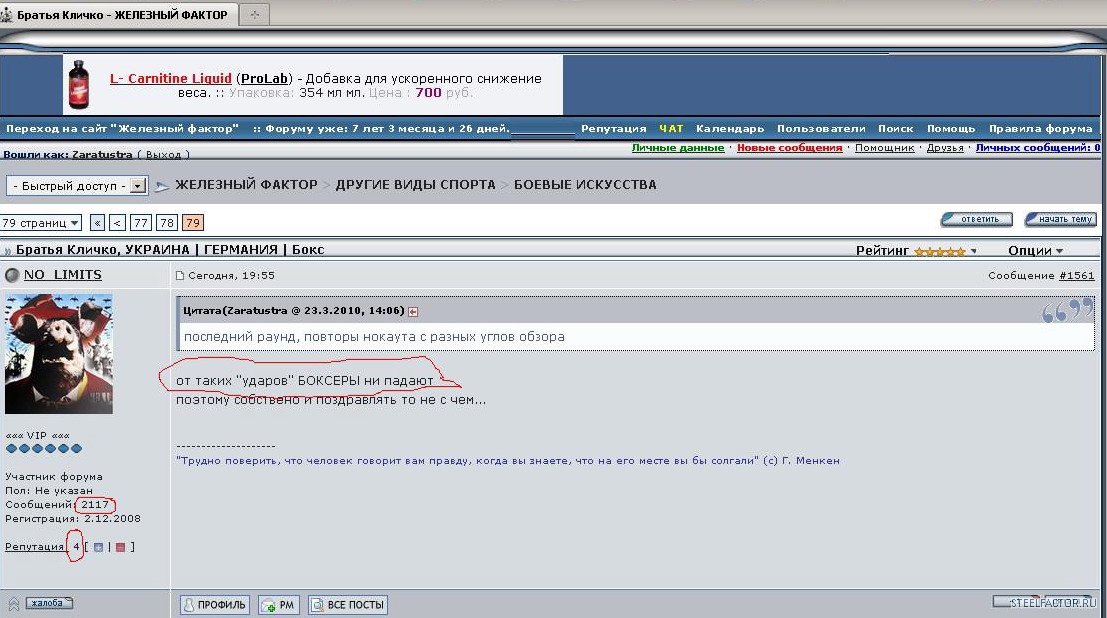
Task: Open the Опции dropdown menu
Action: (1036, 251)
